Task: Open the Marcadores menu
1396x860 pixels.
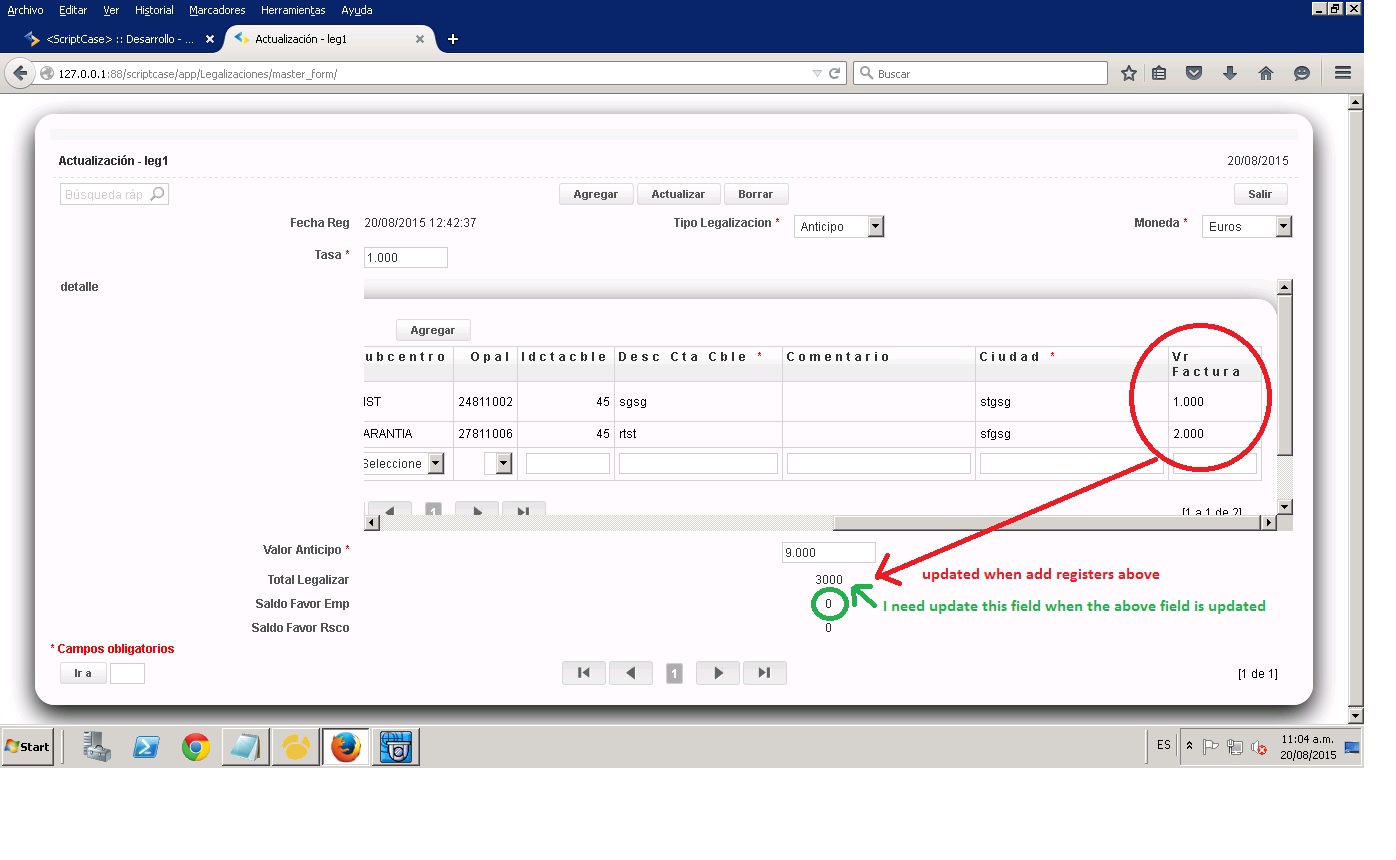Action: [x=217, y=10]
